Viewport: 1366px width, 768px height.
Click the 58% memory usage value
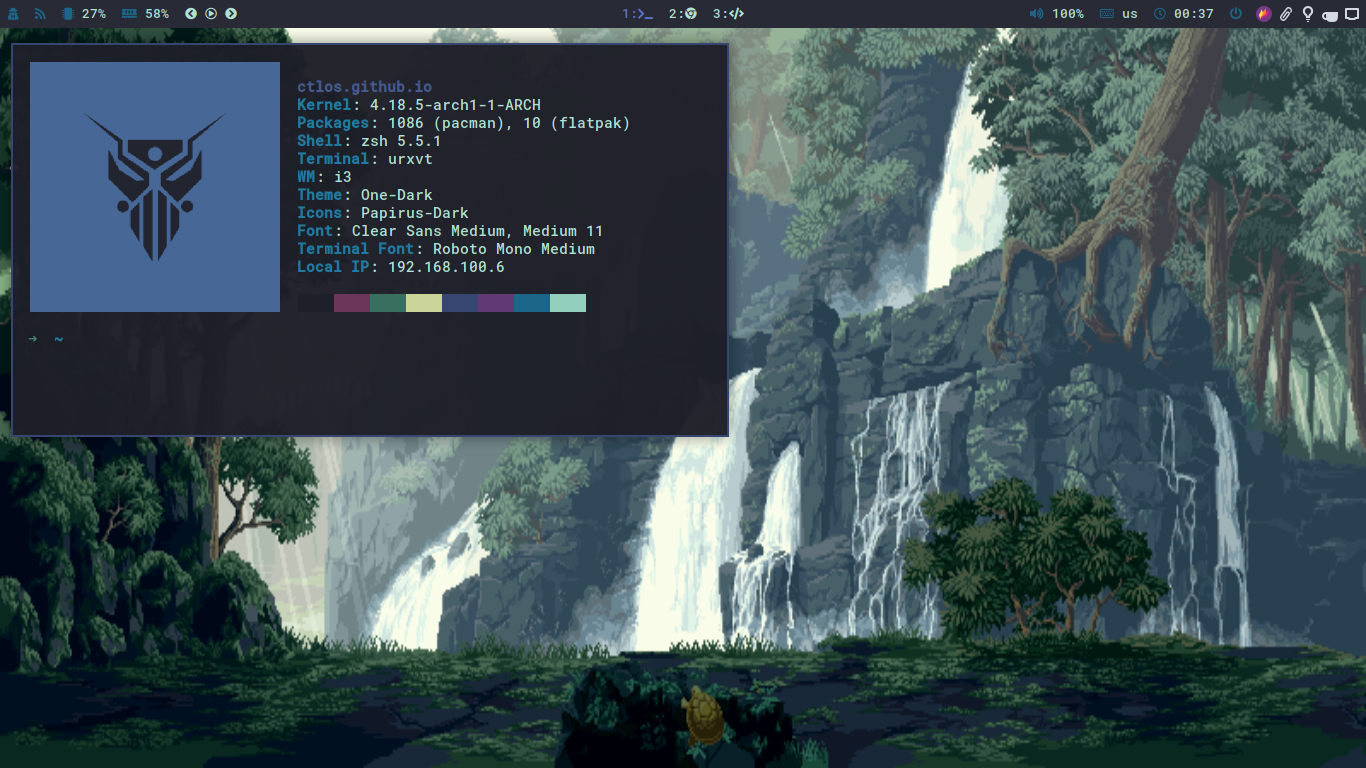[157, 14]
